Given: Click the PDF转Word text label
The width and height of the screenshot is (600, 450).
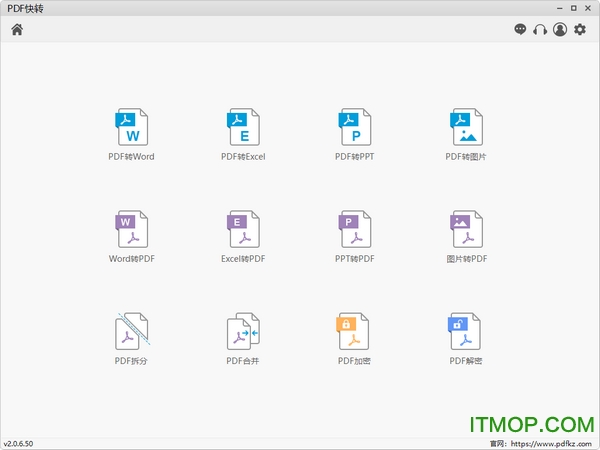Looking at the screenshot, I should click(131, 157).
